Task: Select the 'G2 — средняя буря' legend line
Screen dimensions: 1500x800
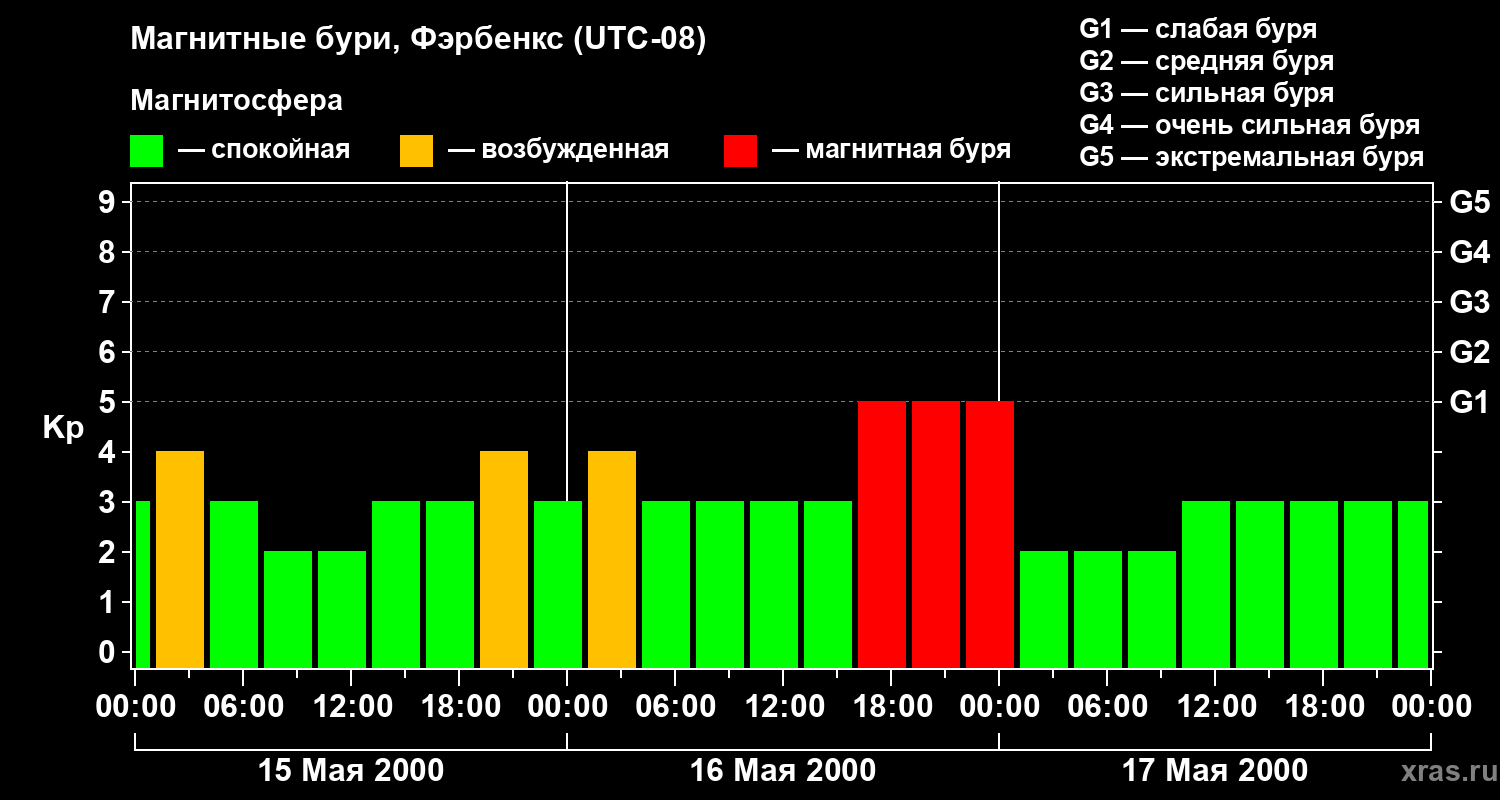Action: tap(1206, 61)
